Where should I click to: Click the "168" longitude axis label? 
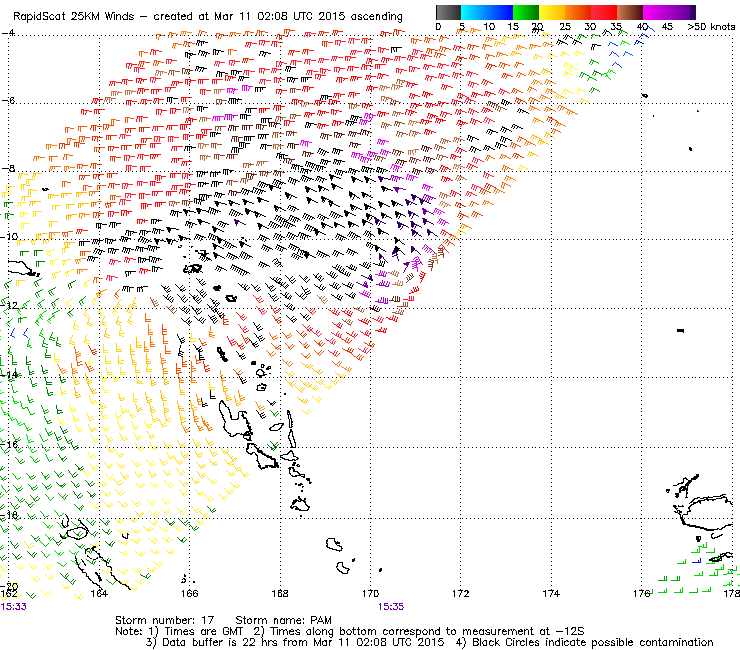(x=280, y=594)
